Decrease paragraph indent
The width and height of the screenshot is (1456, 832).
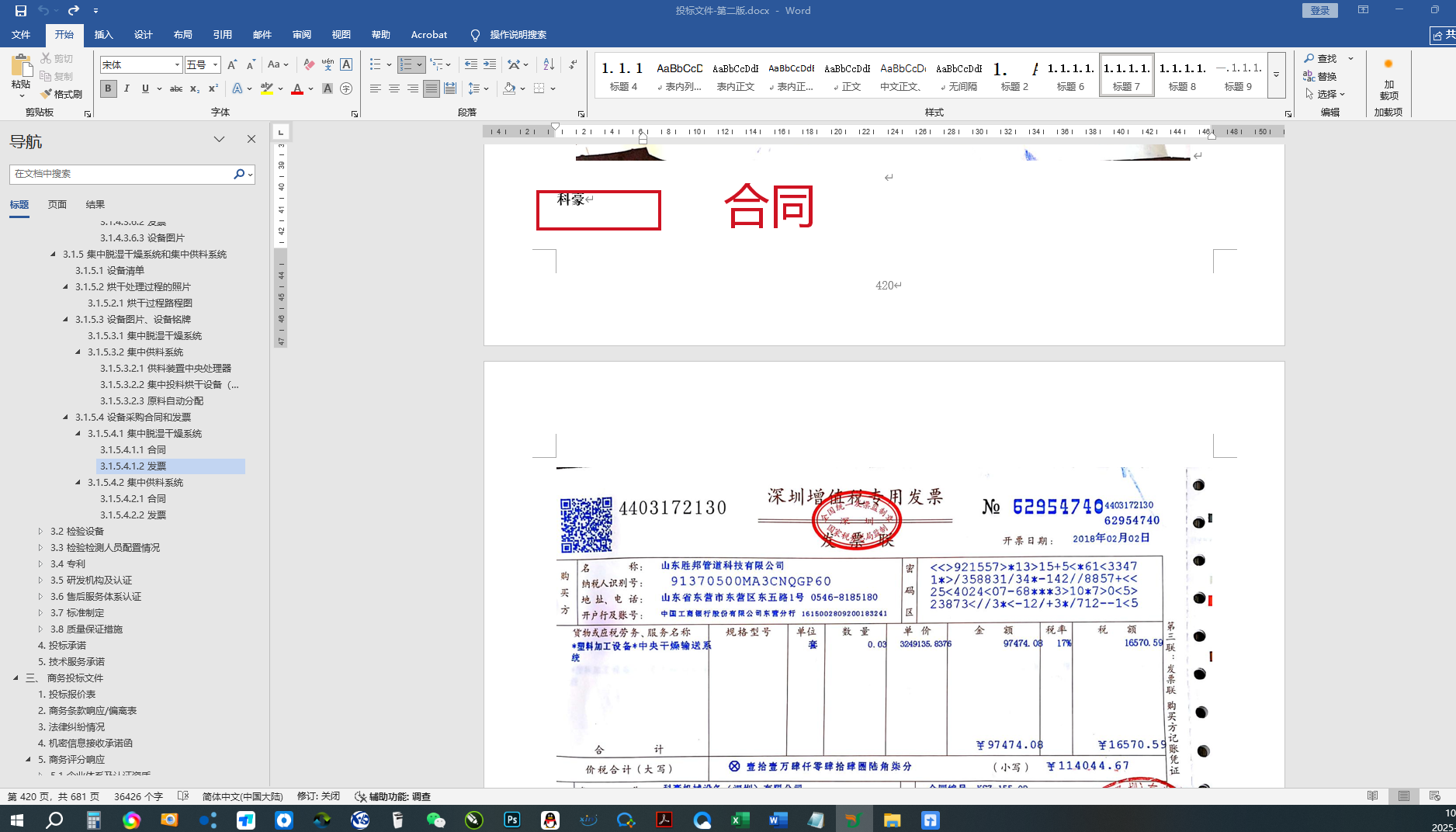pos(471,64)
